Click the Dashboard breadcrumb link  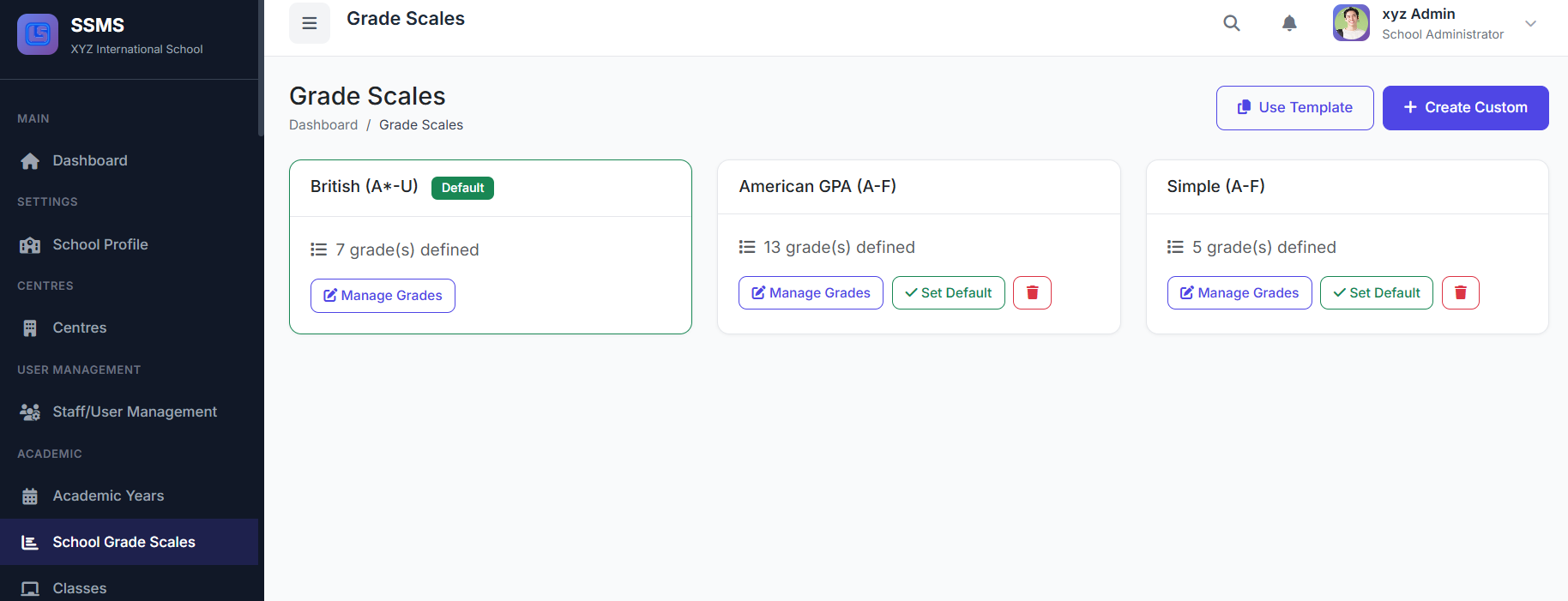coord(323,125)
